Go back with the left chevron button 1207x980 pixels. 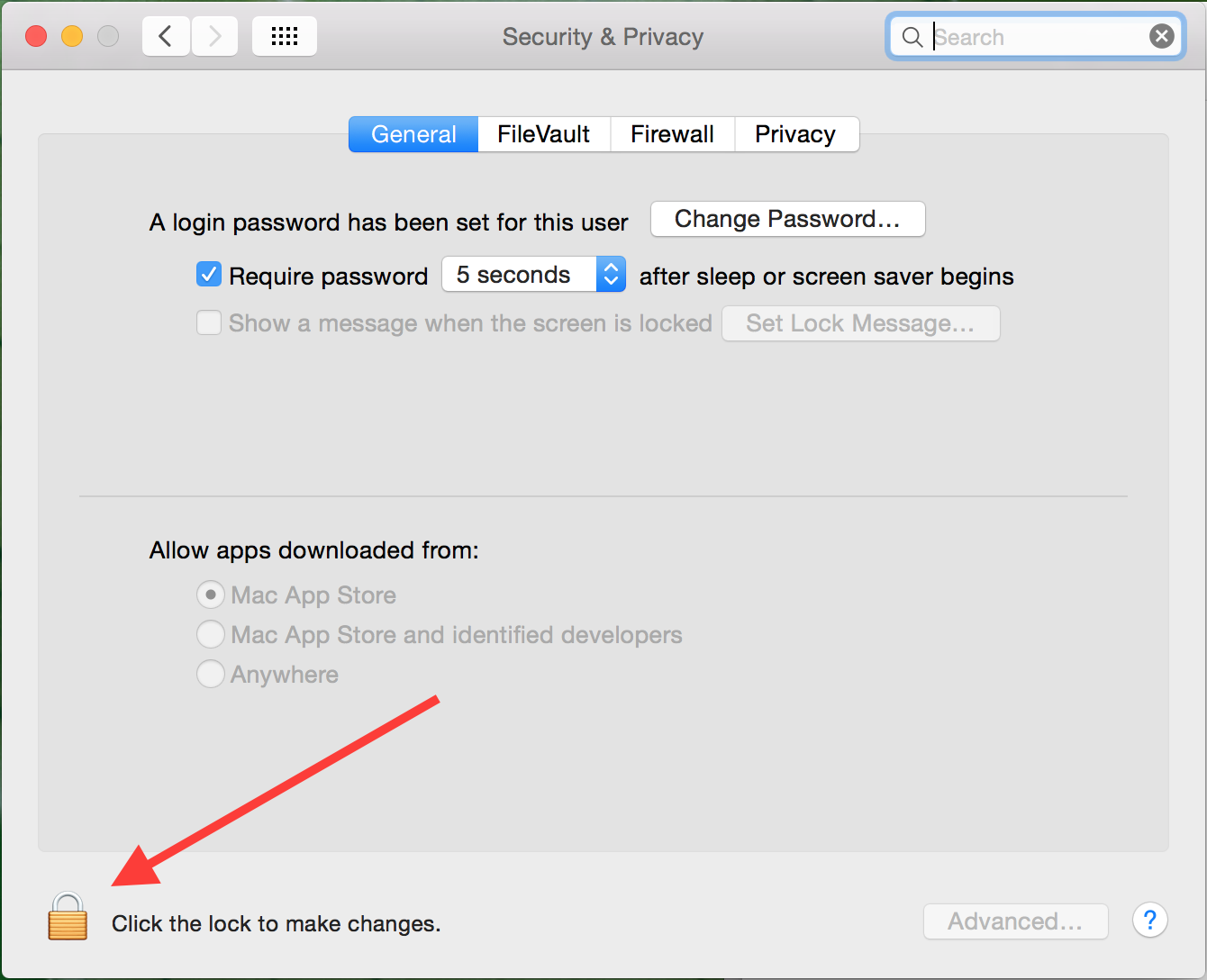(x=166, y=36)
